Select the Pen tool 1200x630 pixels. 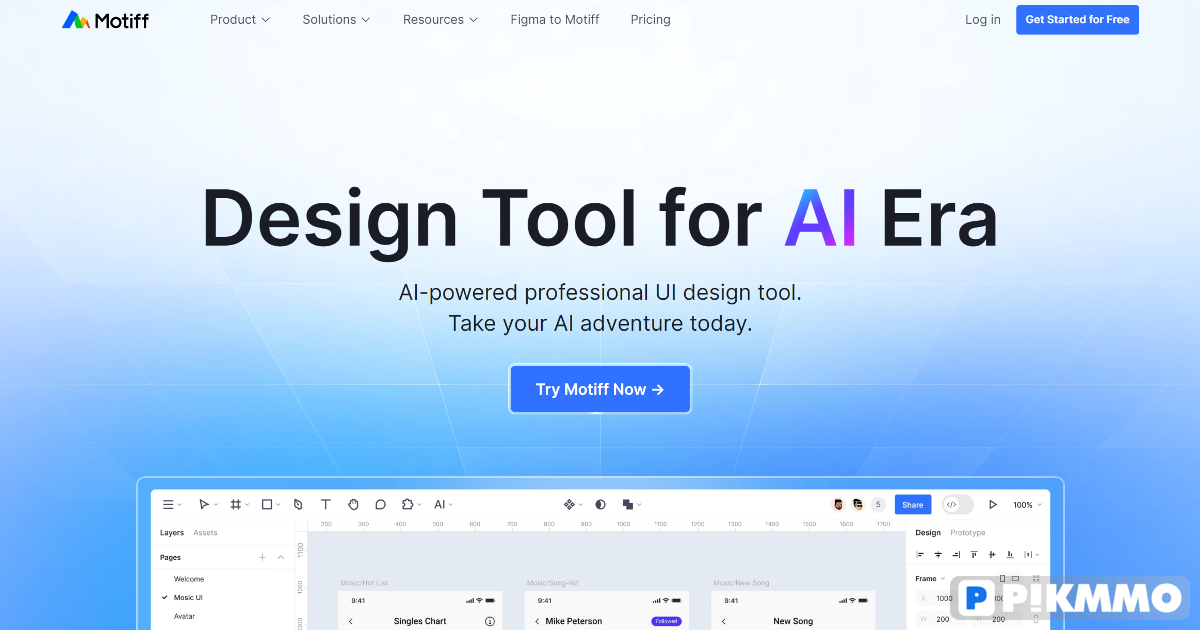click(298, 505)
